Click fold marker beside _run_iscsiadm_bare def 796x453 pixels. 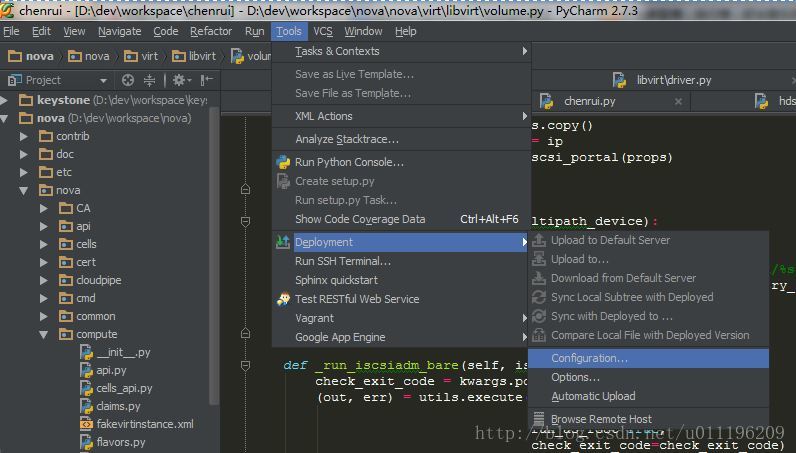click(245, 365)
